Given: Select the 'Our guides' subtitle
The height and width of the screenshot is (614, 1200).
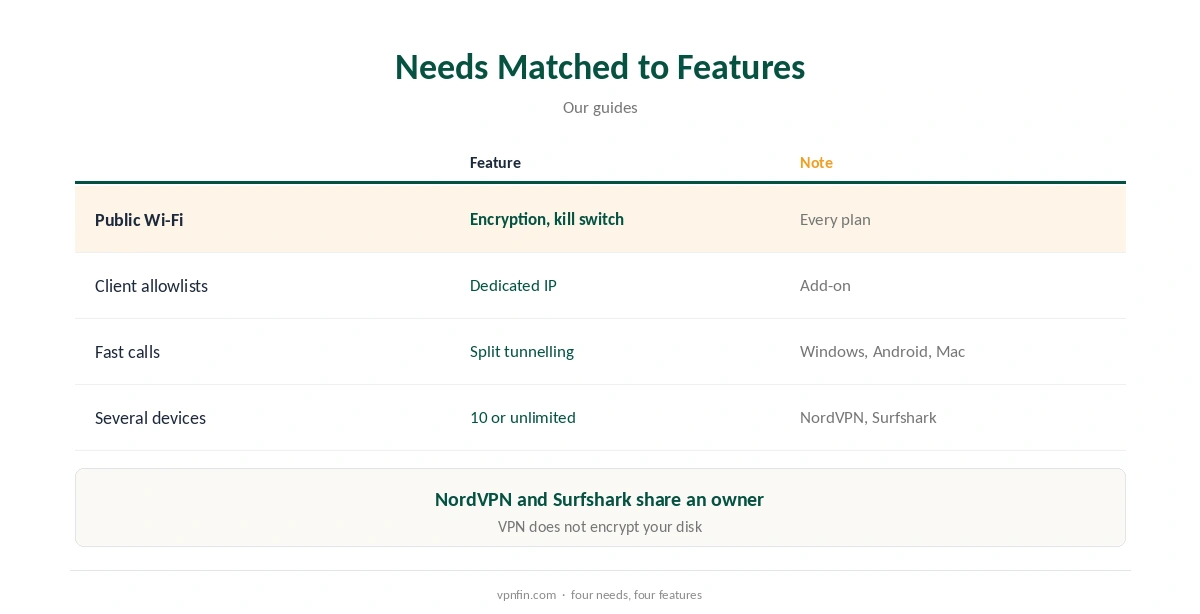Looking at the screenshot, I should coord(600,108).
